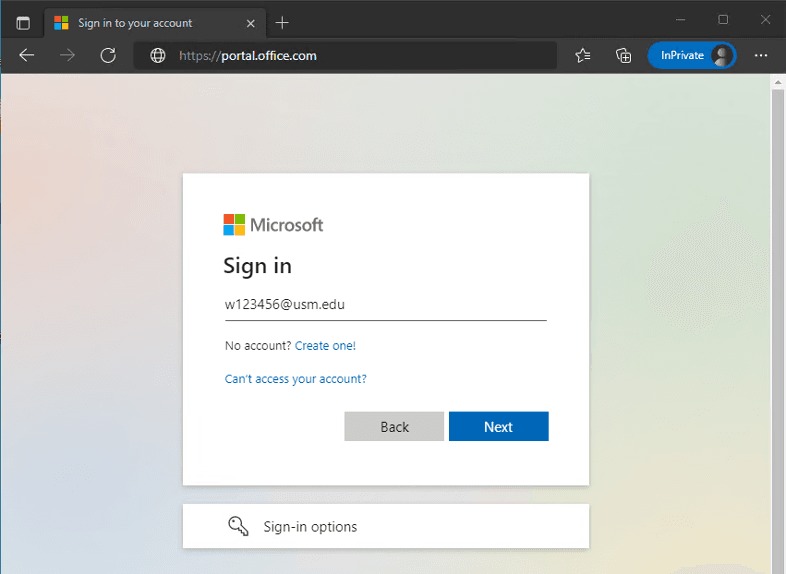This screenshot has width=786, height=574.
Task: Click the Next button
Action: coord(499,427)
